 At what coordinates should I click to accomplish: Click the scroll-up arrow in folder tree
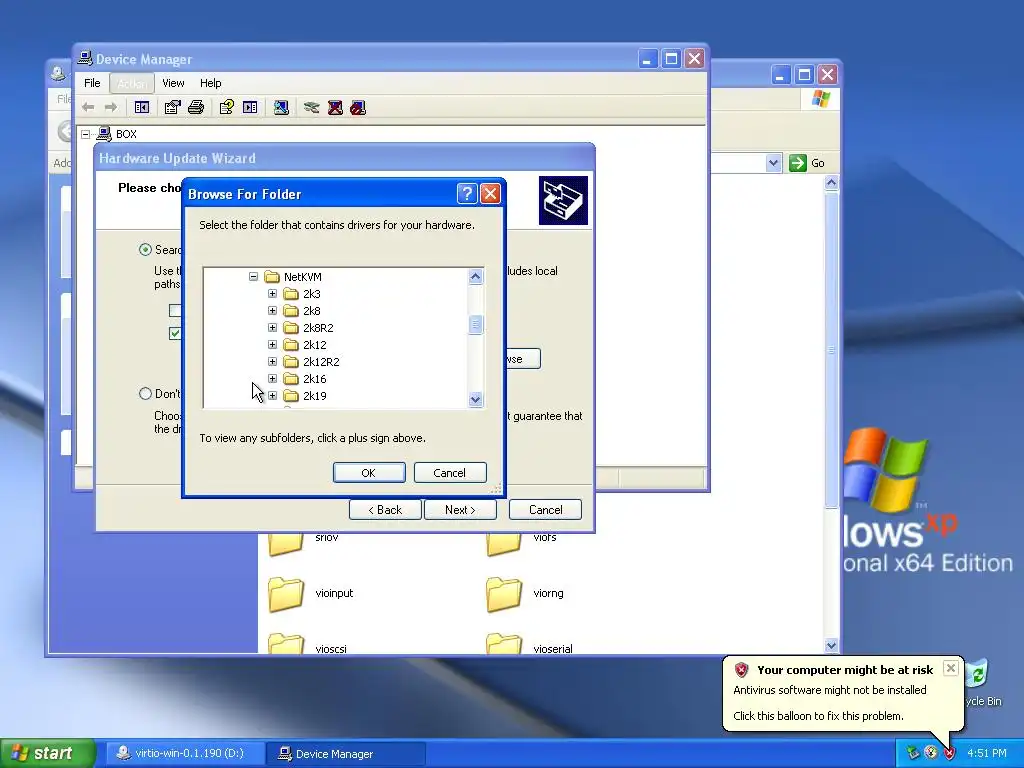click(475, 277)
